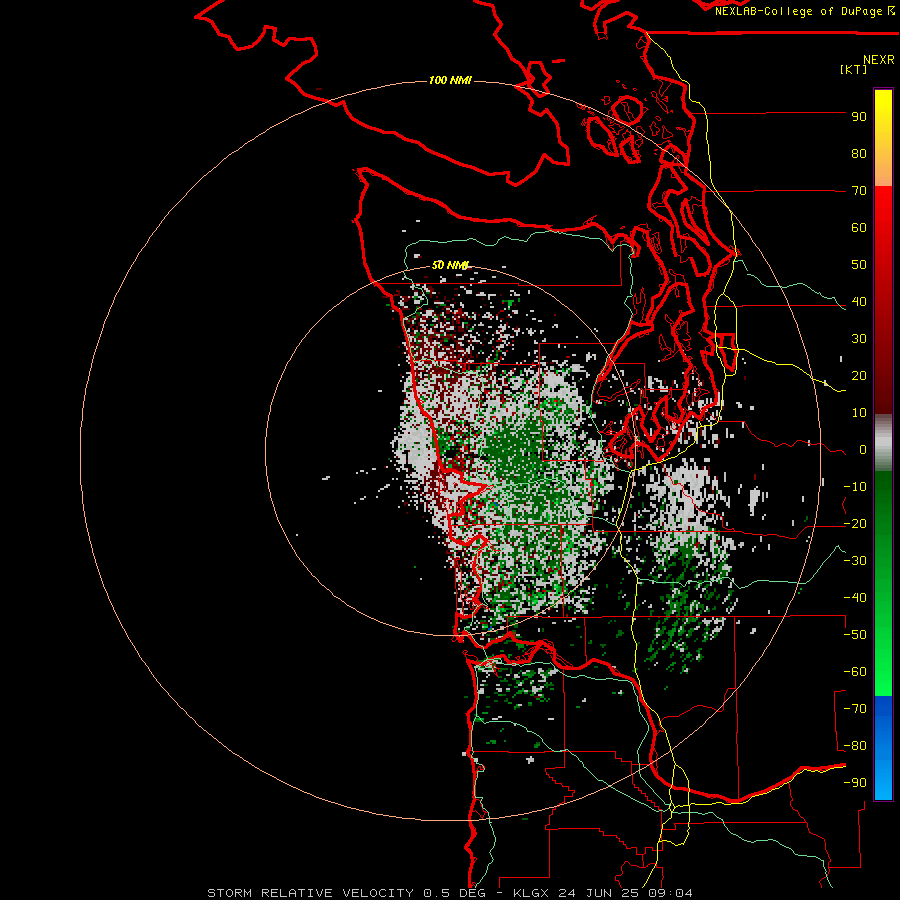Click the -20 knot scale value

click(x=855, y=523)
